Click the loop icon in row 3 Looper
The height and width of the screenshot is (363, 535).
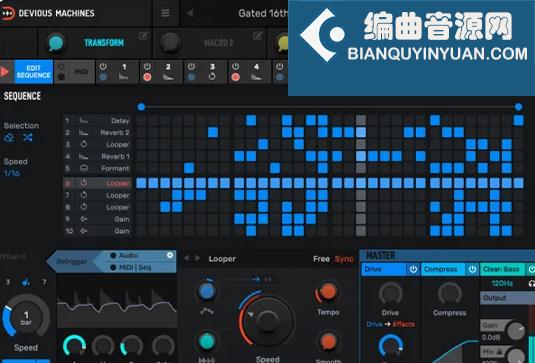click(84, 144)
